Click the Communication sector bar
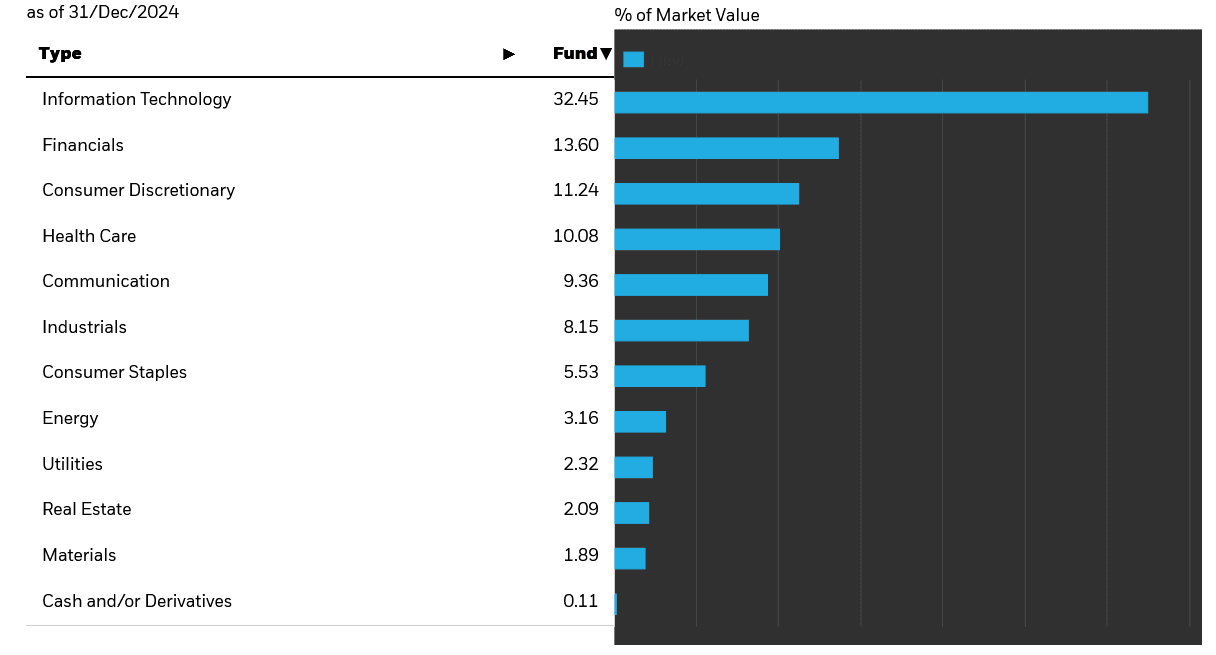Viewport: 1216px width, 655px height. pyautogui.click(x=690, y=284)
